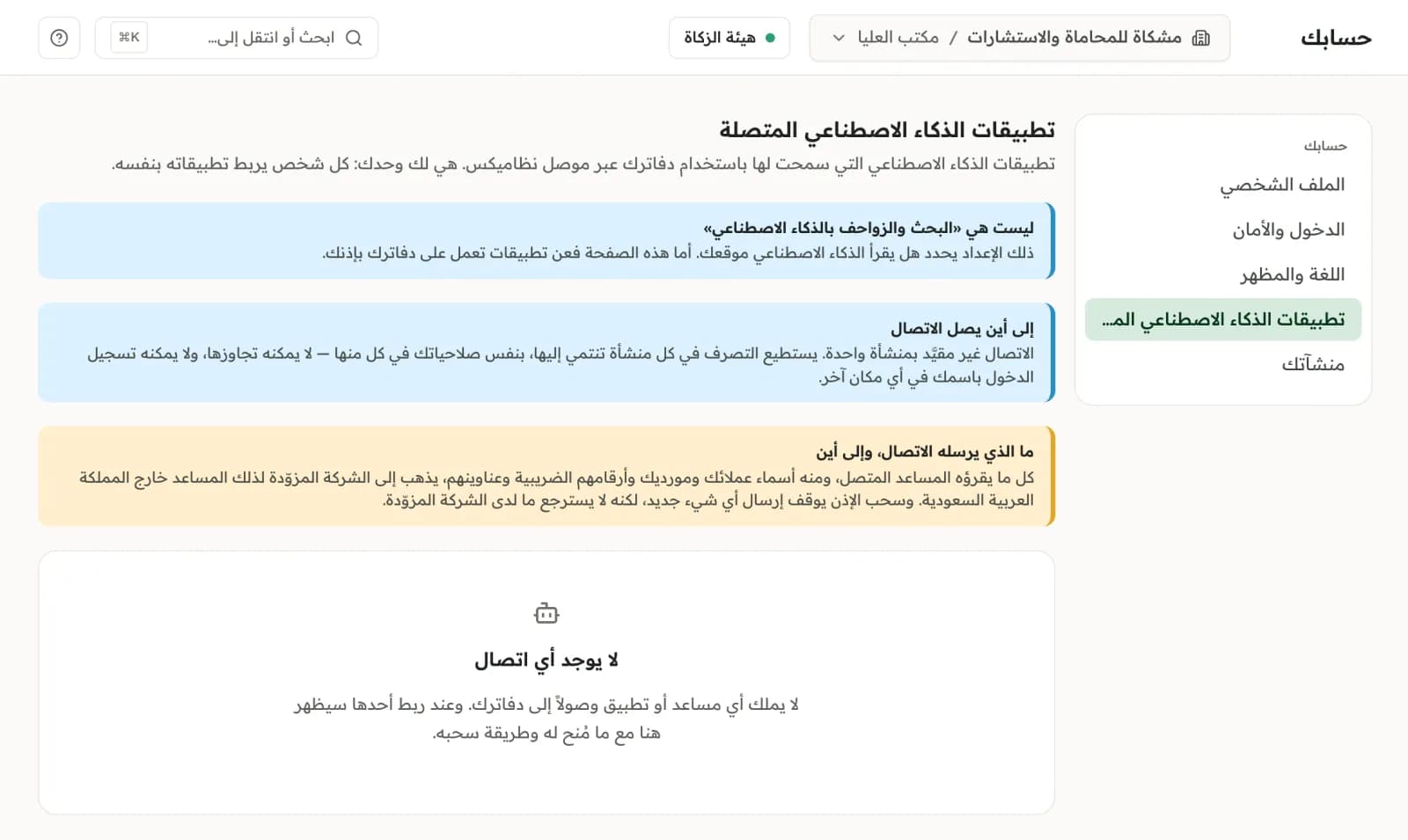Click the ⌘K shortcut badge
The width and height of the screenshot is (1408, 840).
[129, 38]
